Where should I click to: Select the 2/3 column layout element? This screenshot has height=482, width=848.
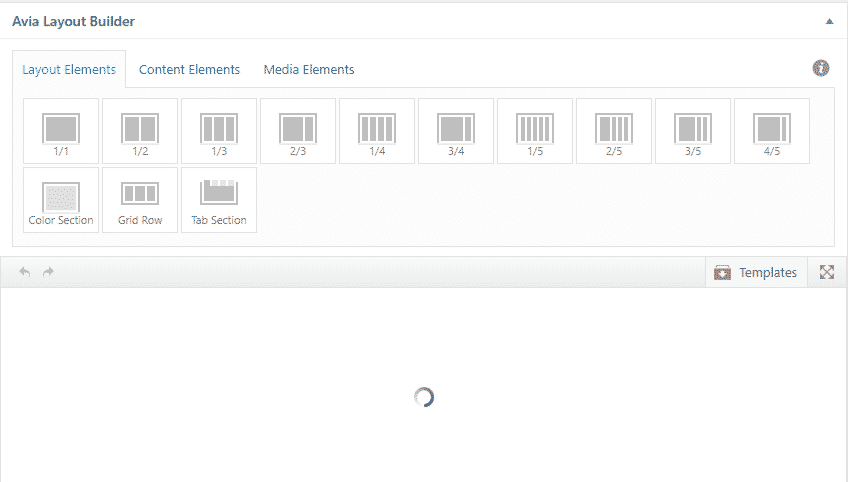298,131
